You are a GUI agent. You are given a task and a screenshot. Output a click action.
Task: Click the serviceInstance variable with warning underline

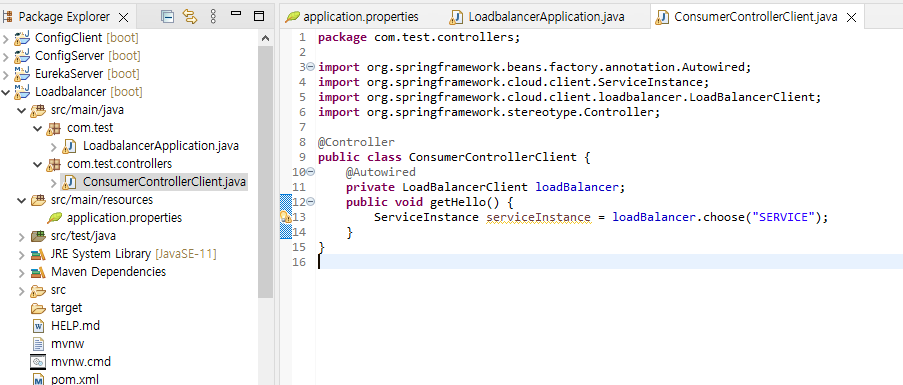pos(538,217)
